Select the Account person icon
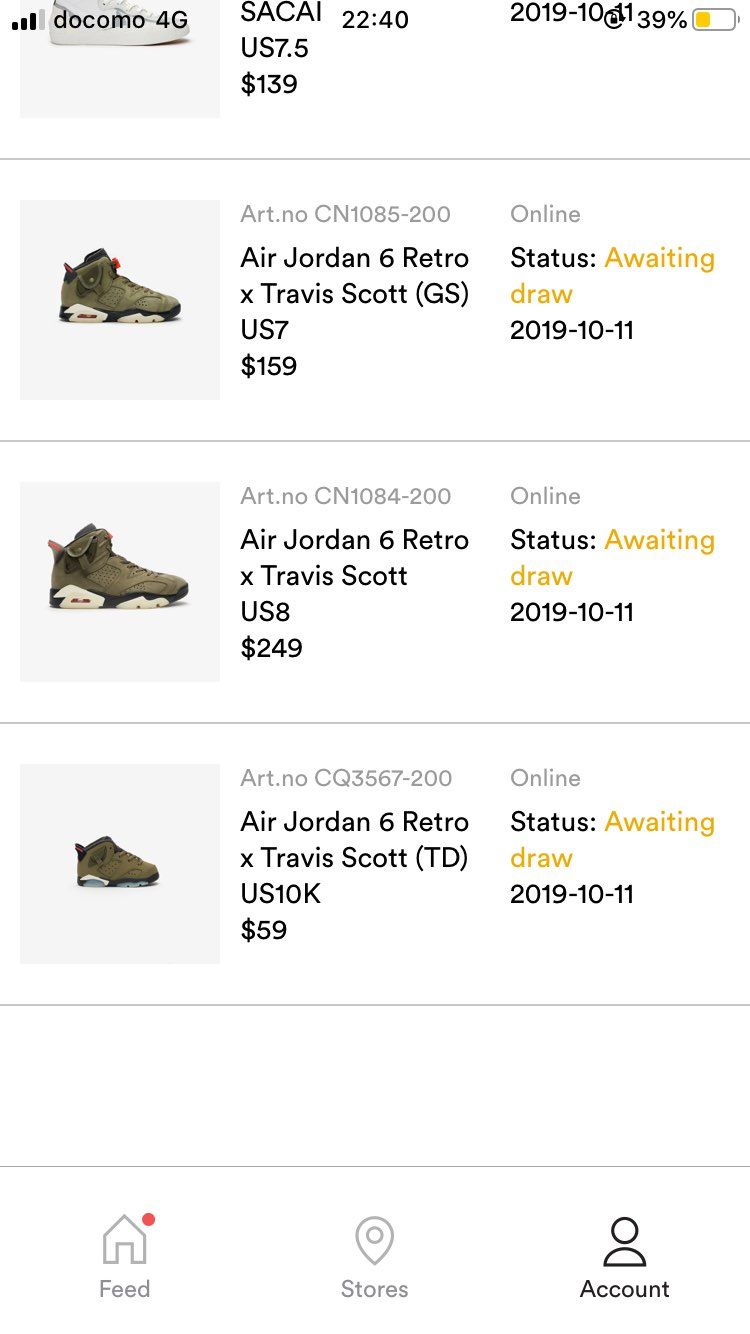The image size is (750, 1334). point(625,1242)
